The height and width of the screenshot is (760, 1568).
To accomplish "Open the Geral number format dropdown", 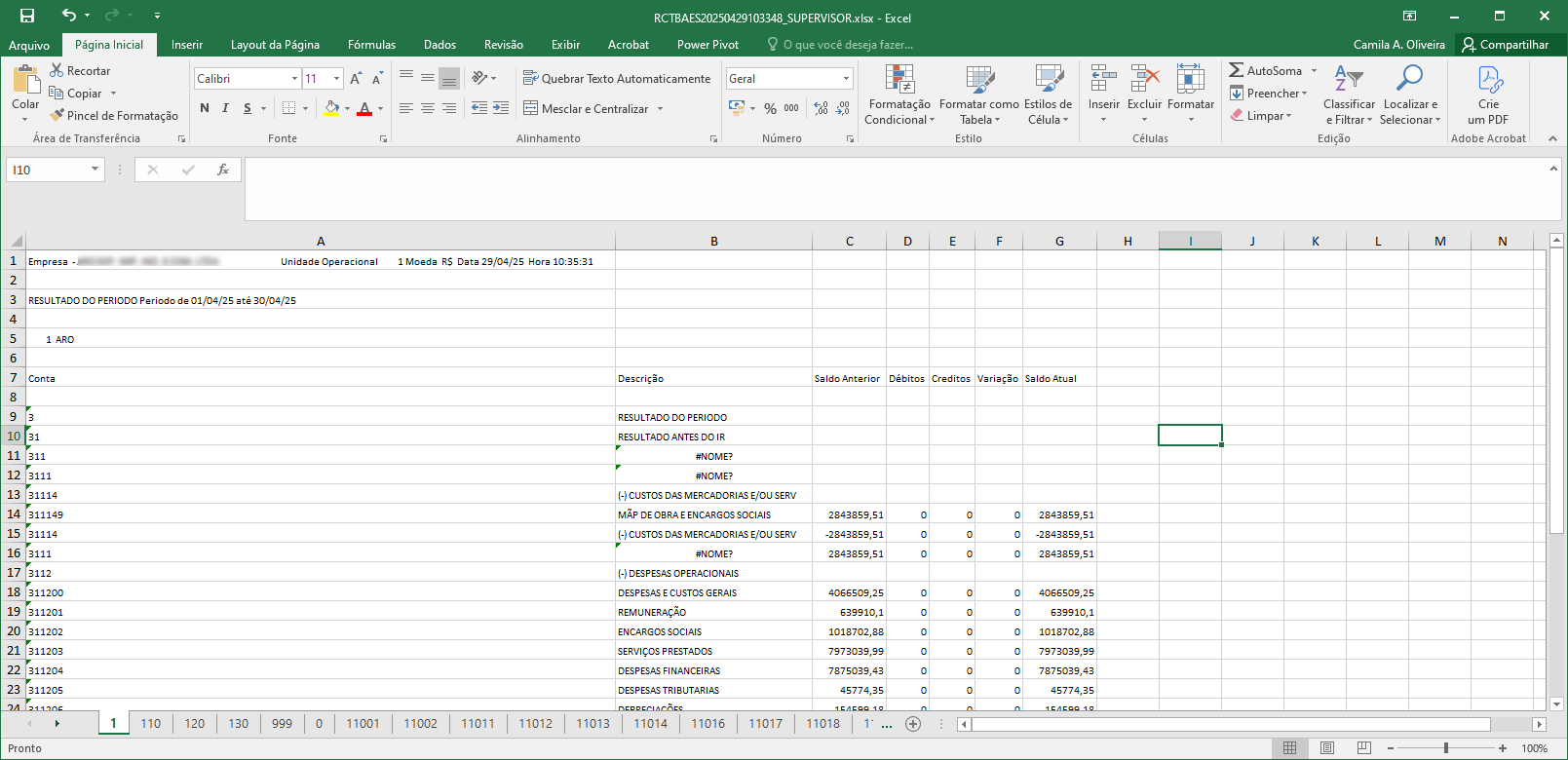I will coord(846,79).
